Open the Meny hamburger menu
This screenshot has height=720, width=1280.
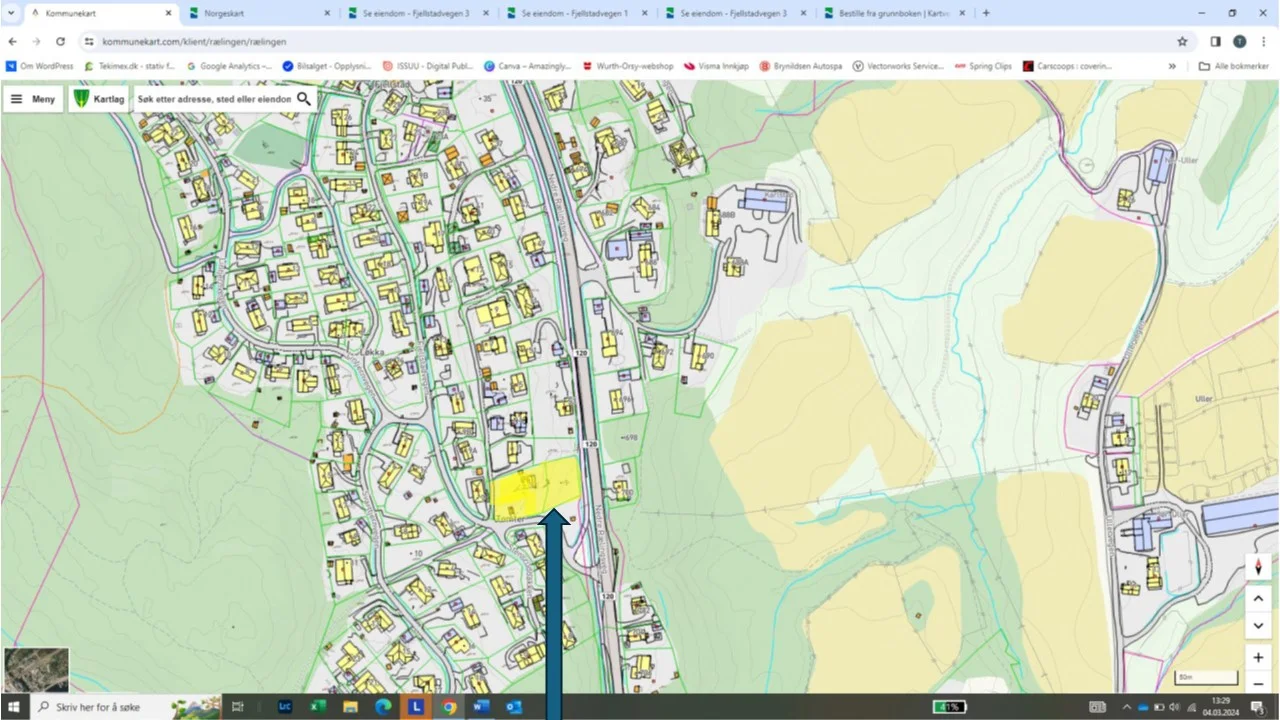click(x=33, y=99)
